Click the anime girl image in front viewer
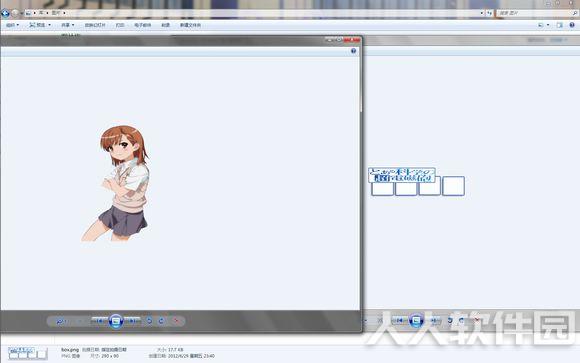580x363 pixels. (x=116, y=184)
